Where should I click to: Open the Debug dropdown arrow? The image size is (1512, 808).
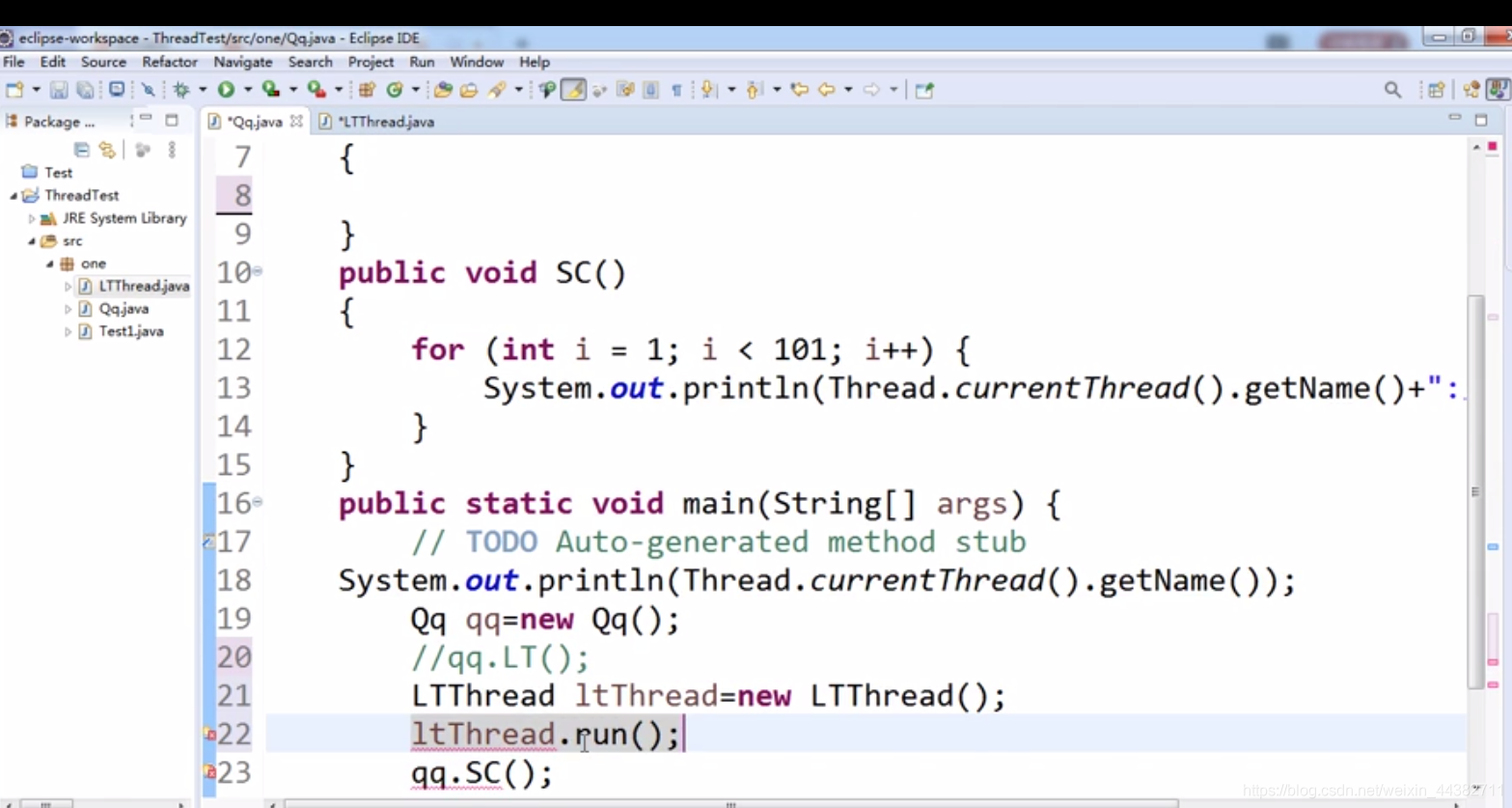(203, 90)
